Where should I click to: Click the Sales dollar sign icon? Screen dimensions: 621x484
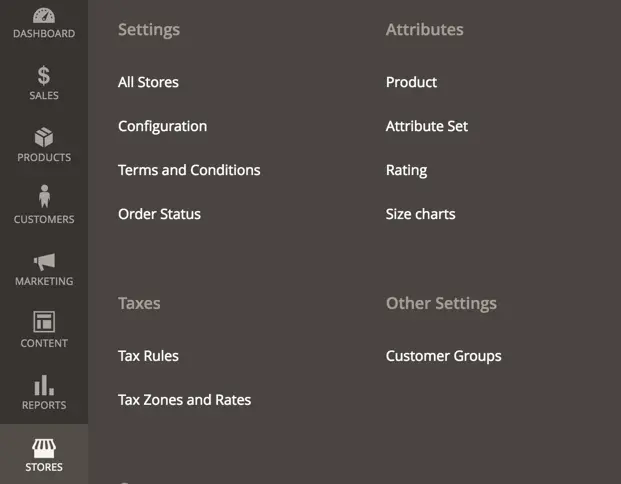coord(44,75)
